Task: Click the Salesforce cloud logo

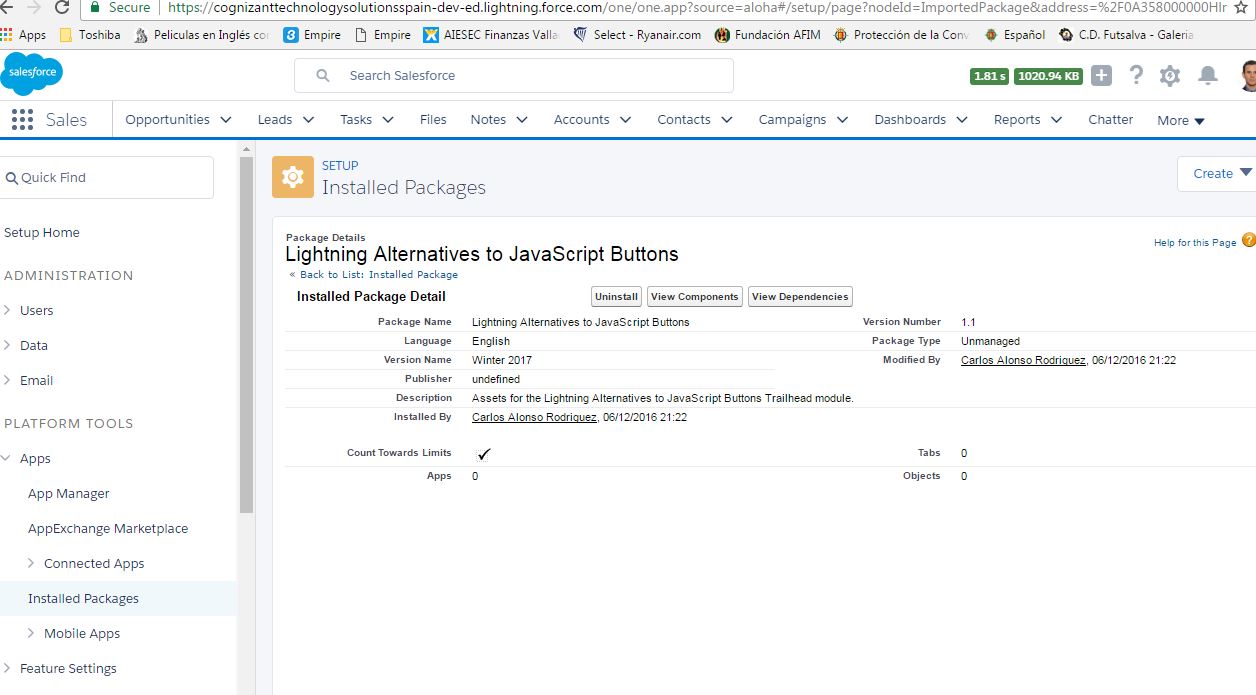Action: coord(33,75)
